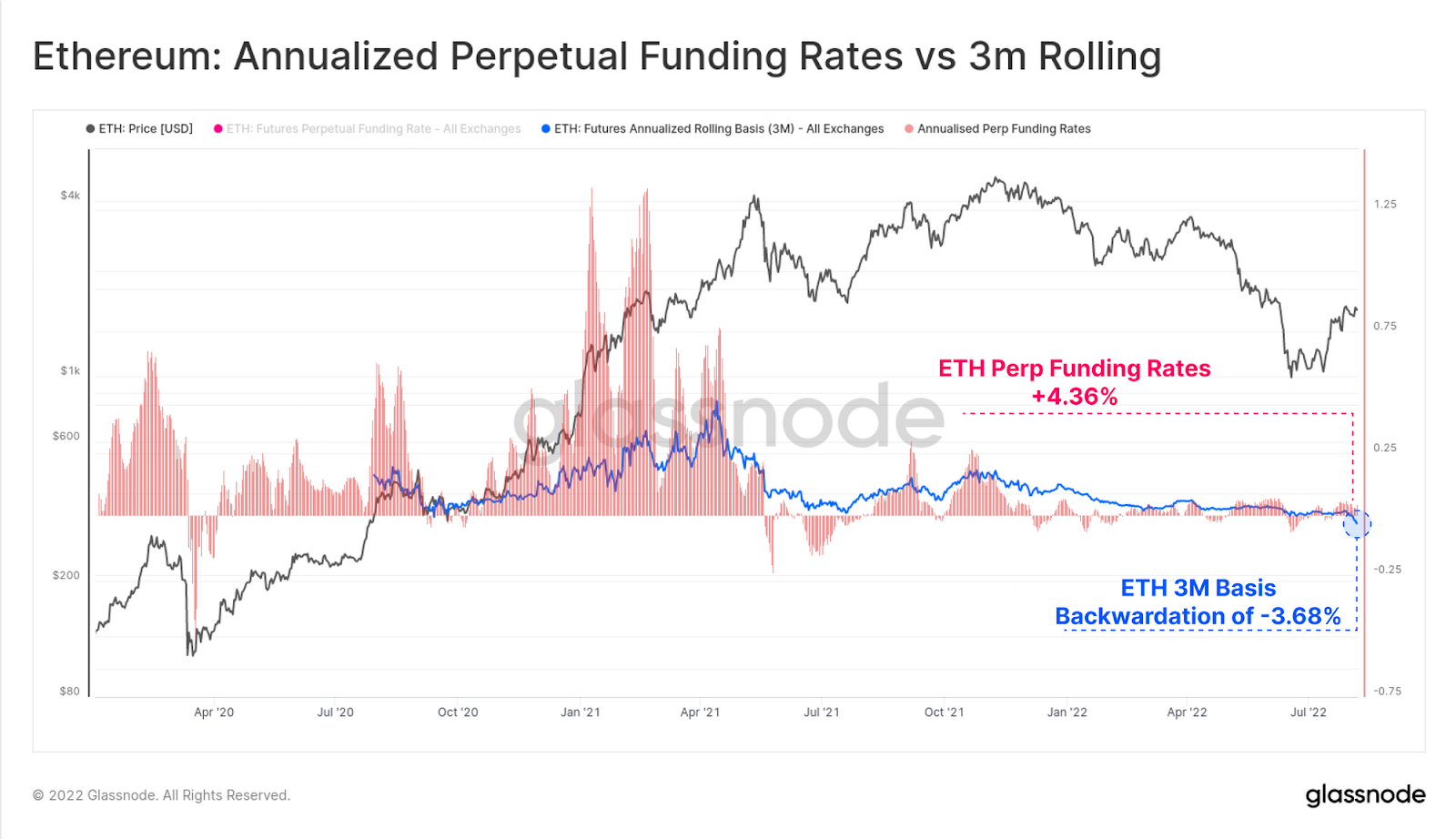The height and width of the screenshot is (839, 1456).
Task: Click the blue dashed circle marker at chart end
Action: [x=1357, y=523]
